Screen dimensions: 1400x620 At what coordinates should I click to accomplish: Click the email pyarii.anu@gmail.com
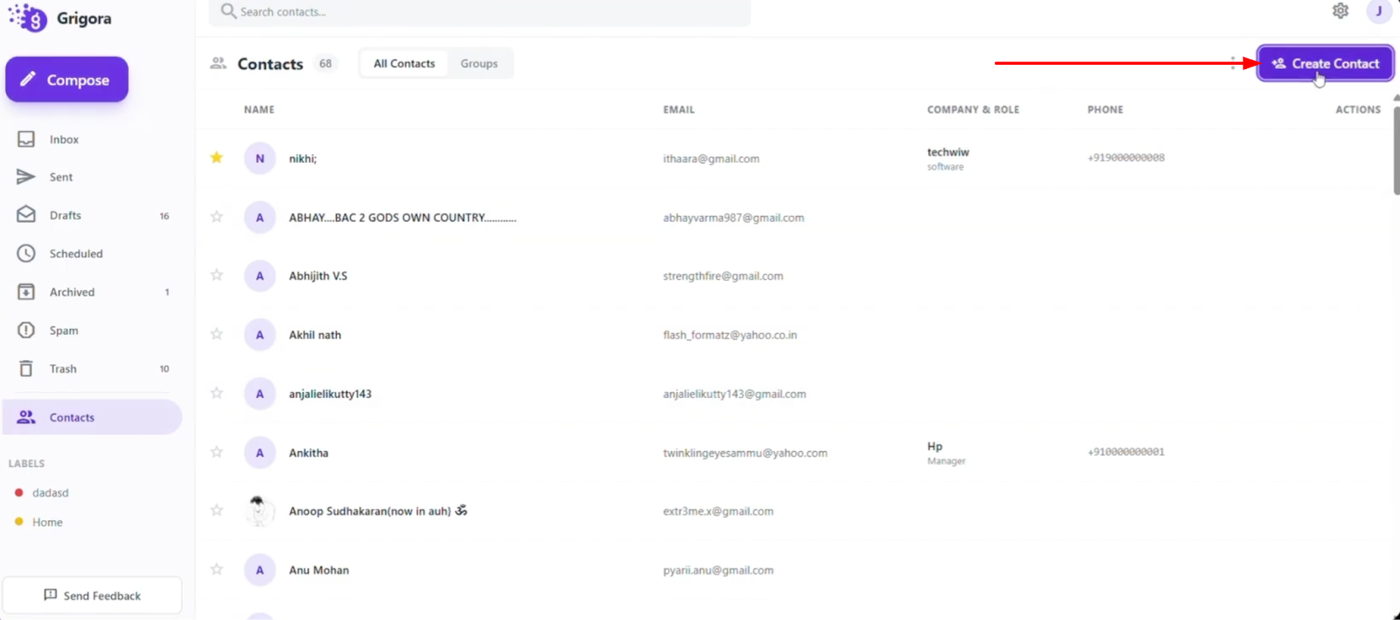(718, 570)
